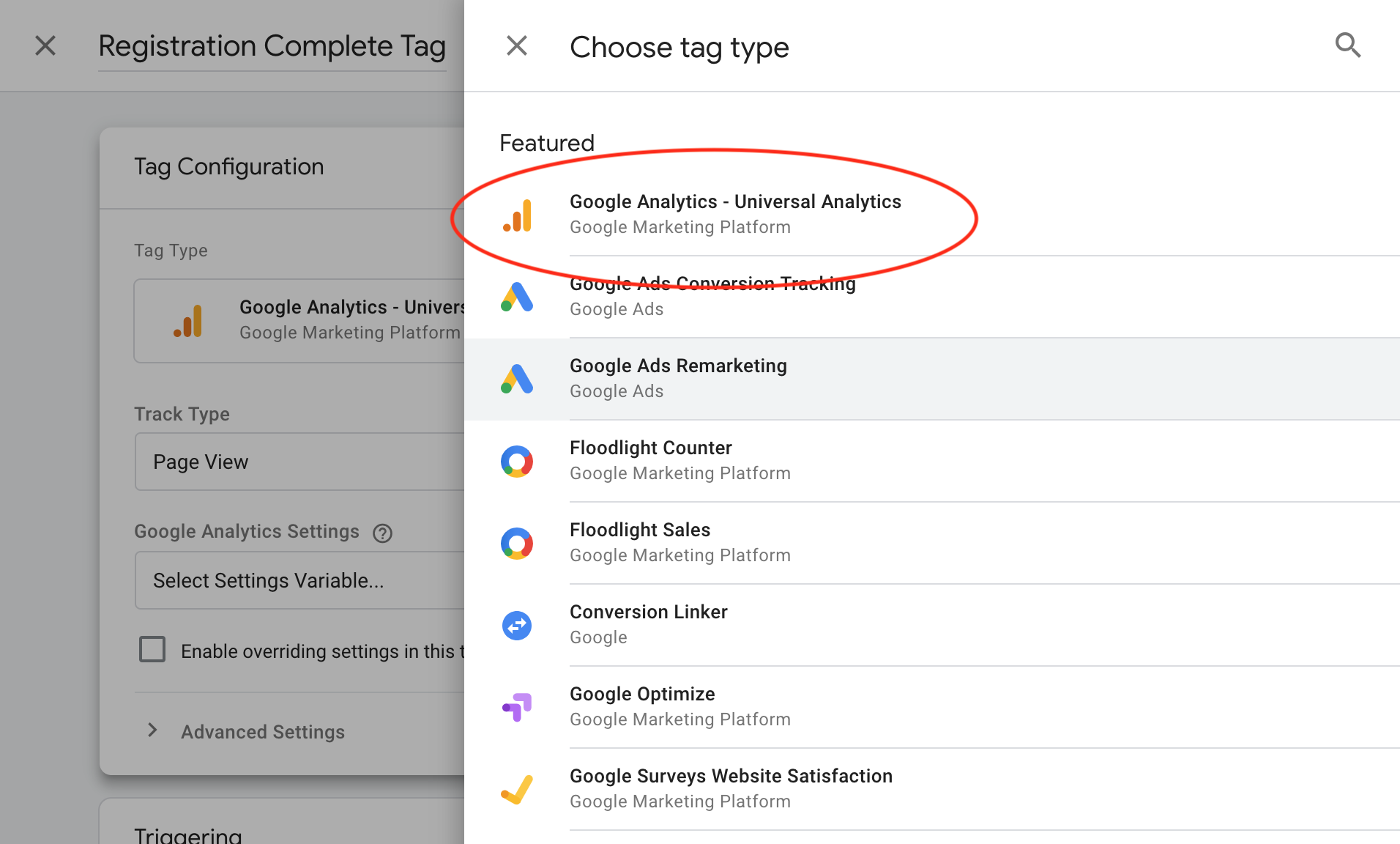Click the Floodlight Counter ring icon
Screen dimensions: 1400x844
click(x=517, y=462)
